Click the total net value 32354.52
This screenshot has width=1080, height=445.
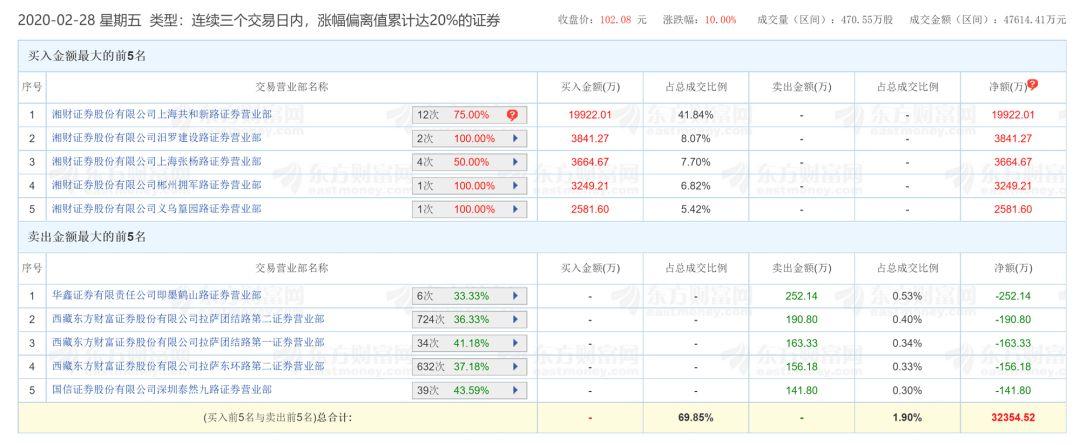click(1013, 417)
